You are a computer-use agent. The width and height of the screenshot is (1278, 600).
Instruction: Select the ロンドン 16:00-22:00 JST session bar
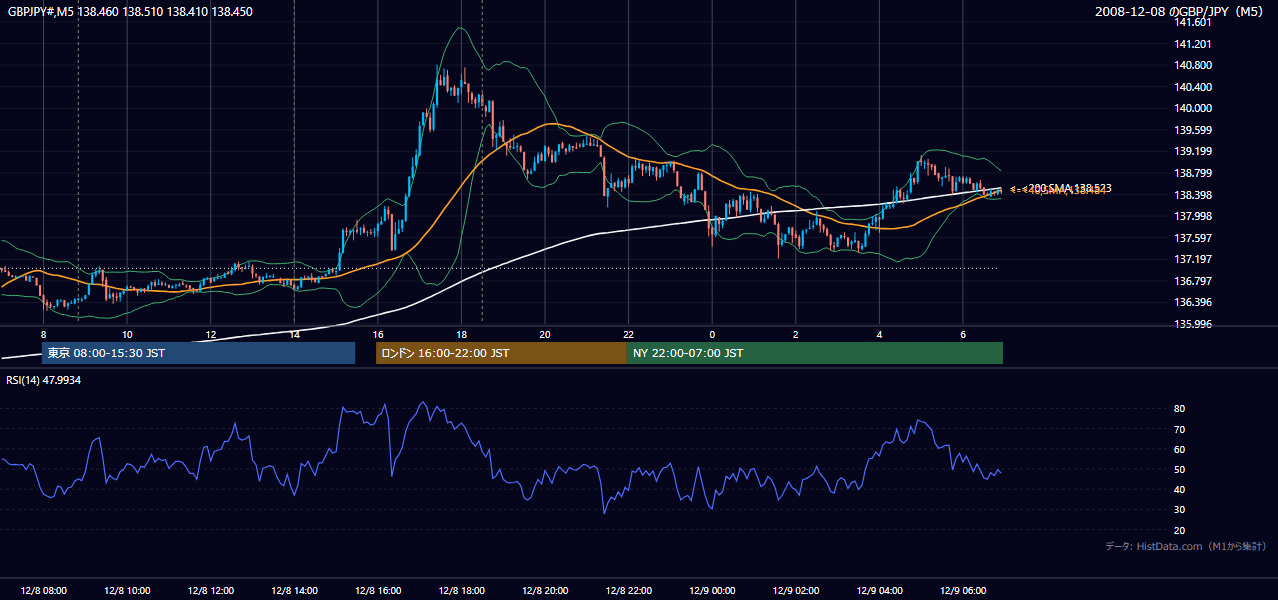(x=501, y=353)
